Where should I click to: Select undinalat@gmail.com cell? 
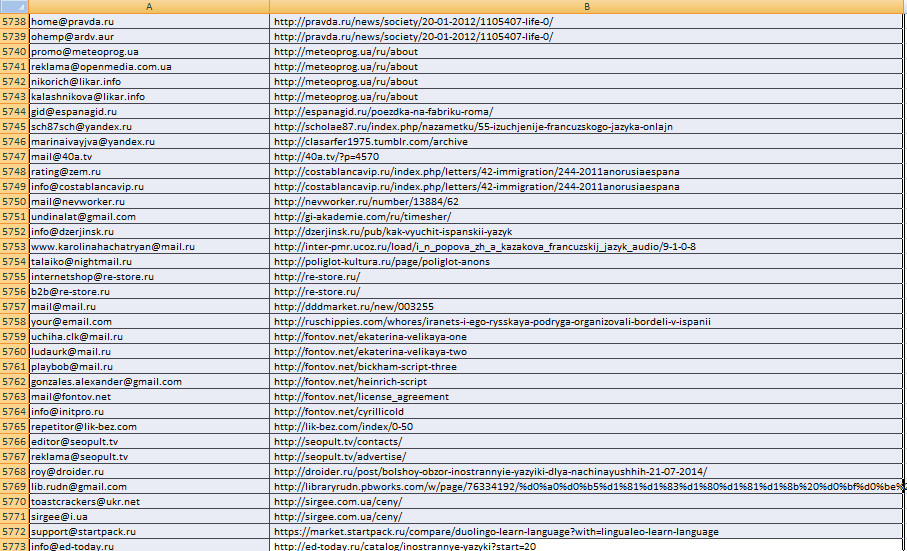click(149, 217)
